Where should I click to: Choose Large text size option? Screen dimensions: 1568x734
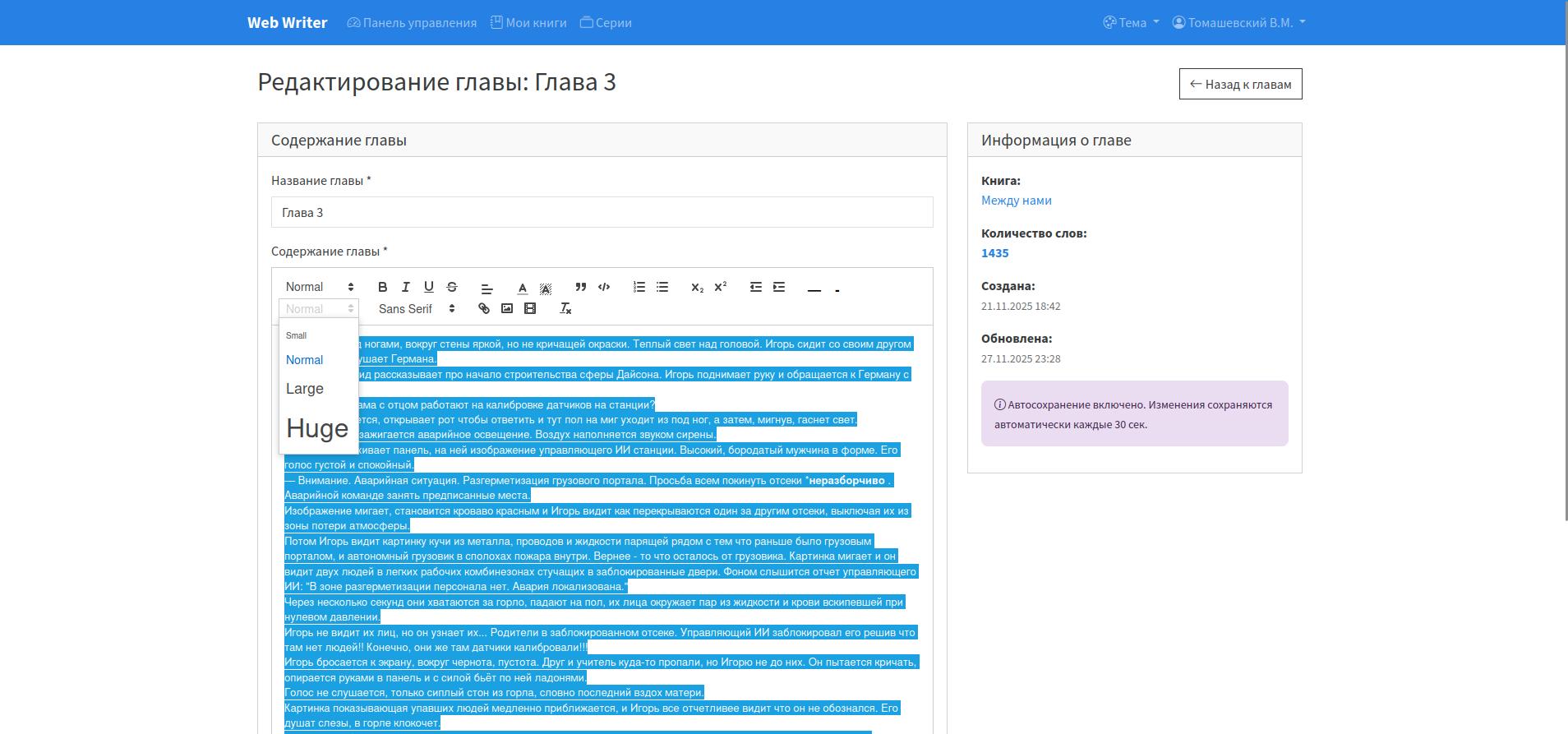coord(305,389)
